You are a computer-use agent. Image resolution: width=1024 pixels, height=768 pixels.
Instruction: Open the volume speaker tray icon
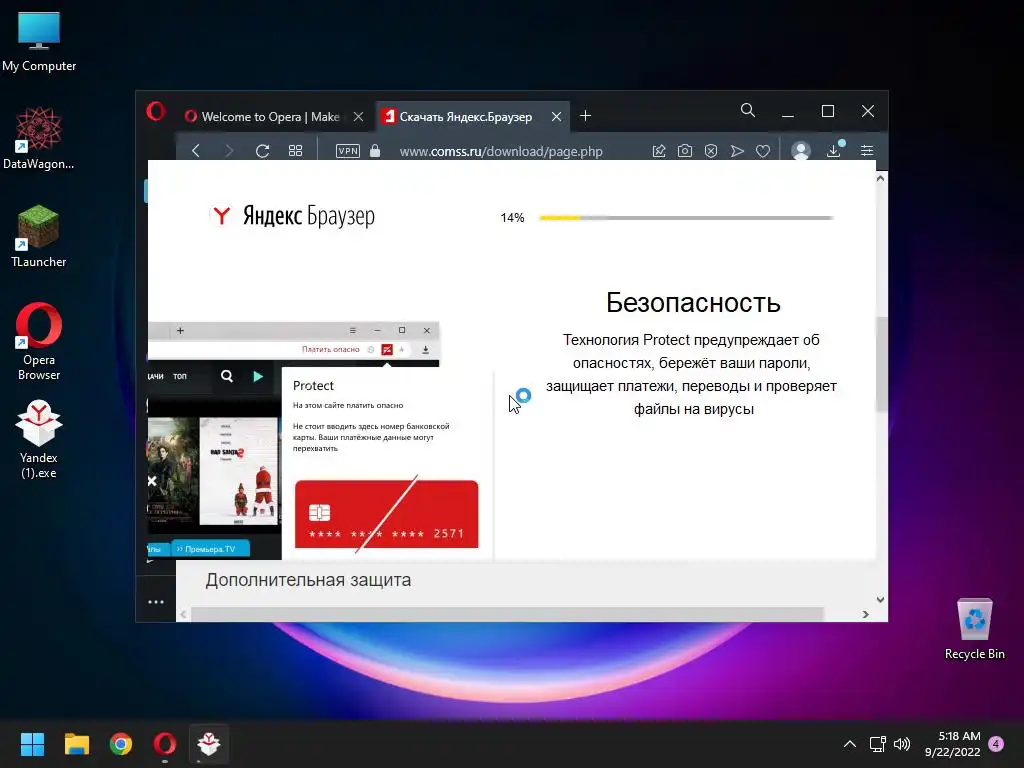point(902,743)
